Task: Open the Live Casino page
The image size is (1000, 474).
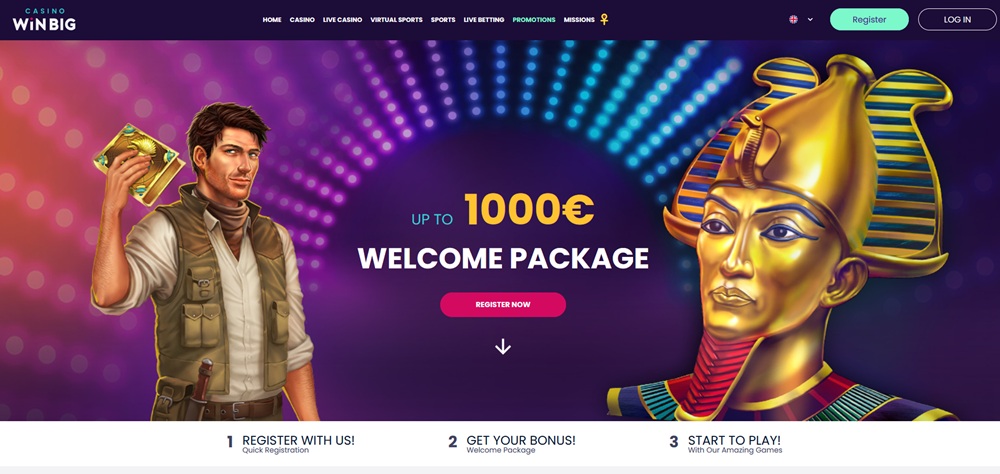Action: (x=342, y=20)
